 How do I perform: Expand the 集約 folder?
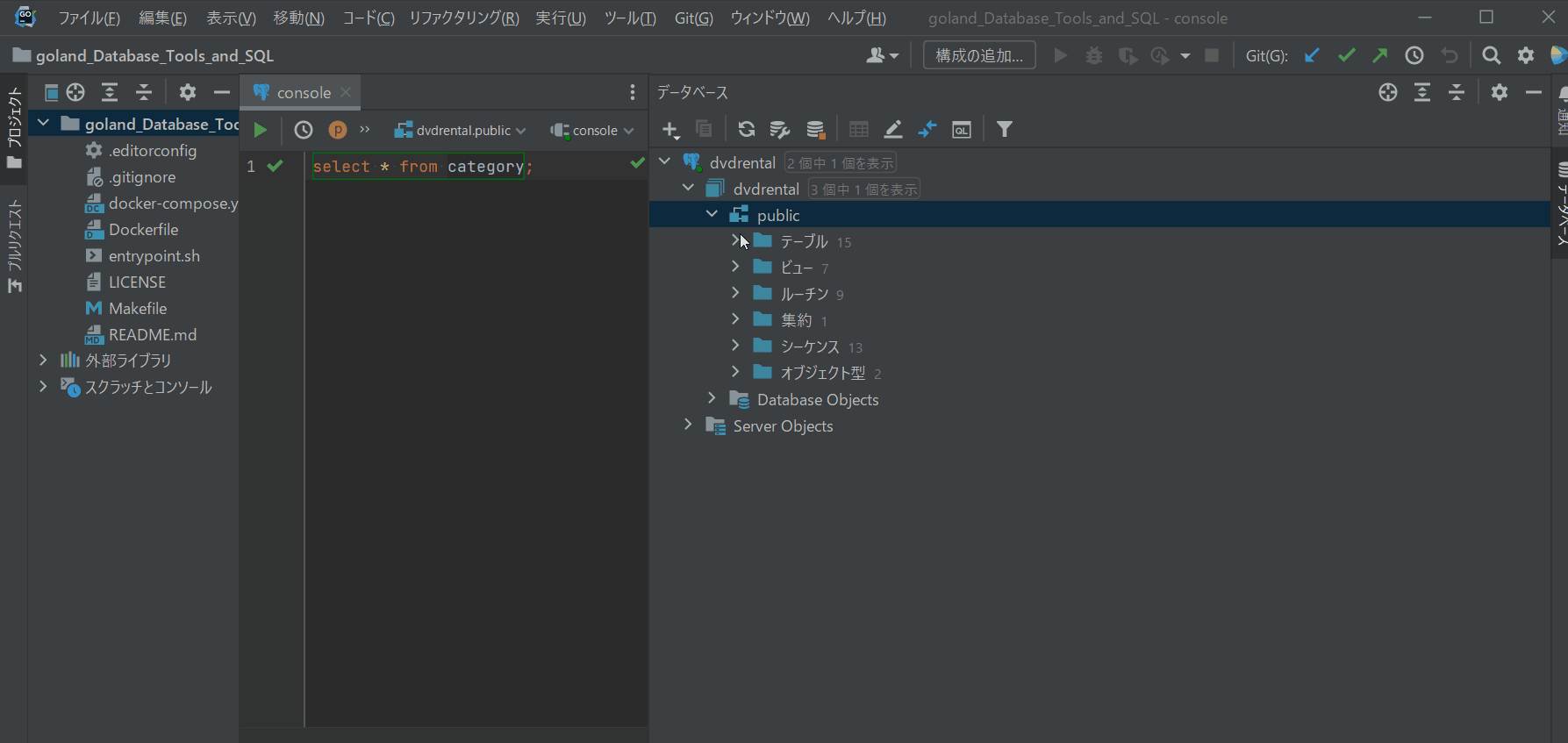735,319
